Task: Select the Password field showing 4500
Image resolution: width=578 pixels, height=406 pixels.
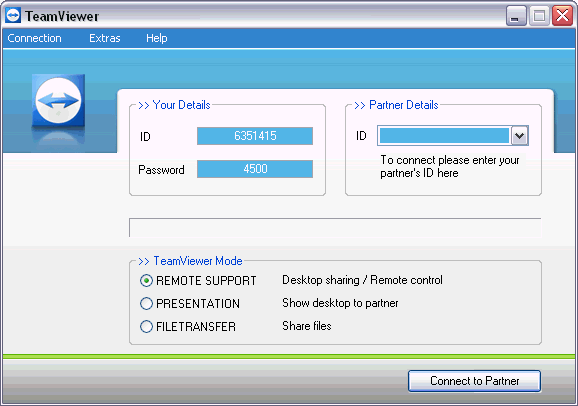Action: [255, 169]
